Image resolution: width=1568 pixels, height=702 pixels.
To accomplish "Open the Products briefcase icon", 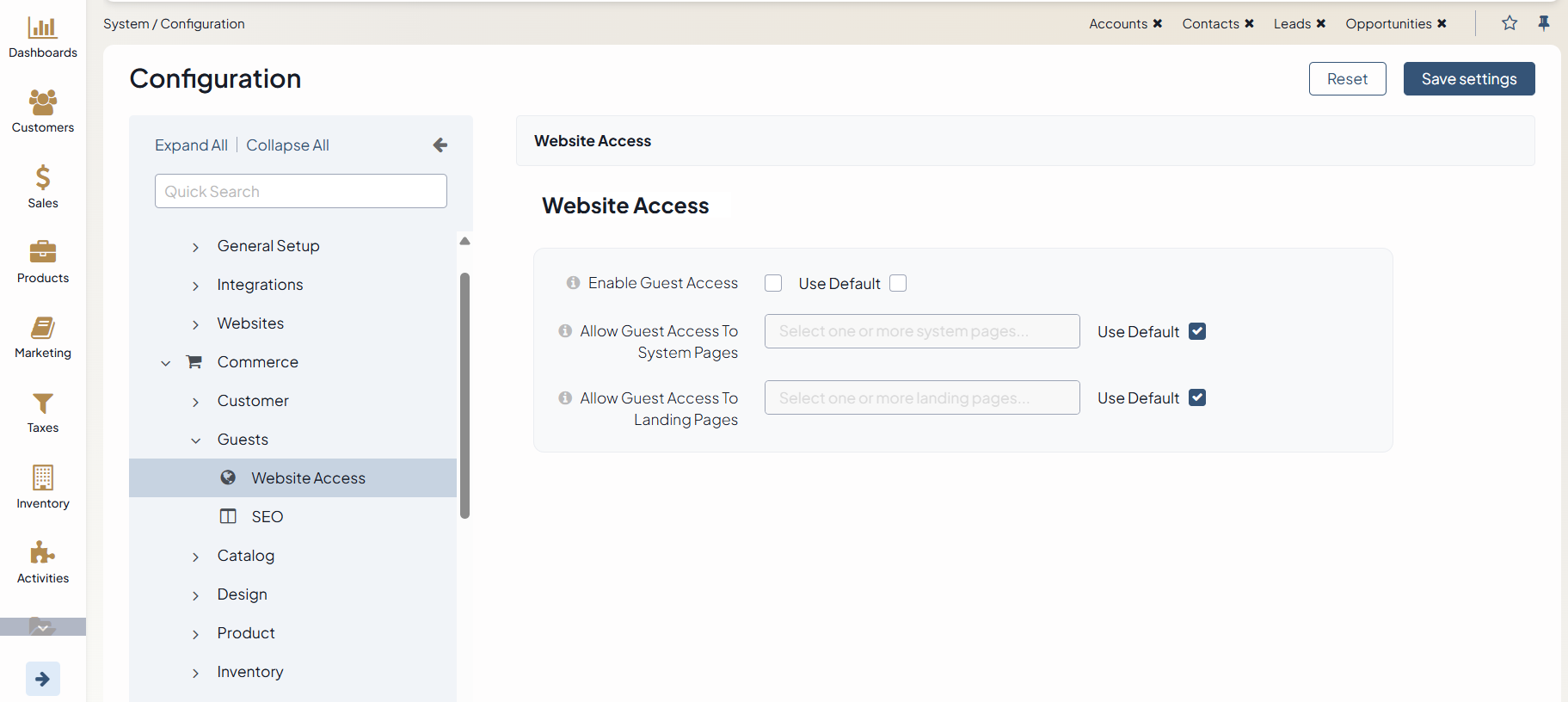I will pos(42,252).
